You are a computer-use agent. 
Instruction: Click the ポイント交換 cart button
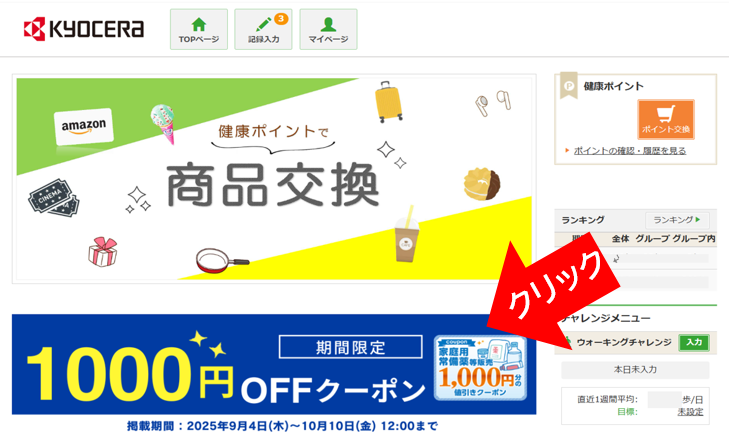tap(666, 119)
